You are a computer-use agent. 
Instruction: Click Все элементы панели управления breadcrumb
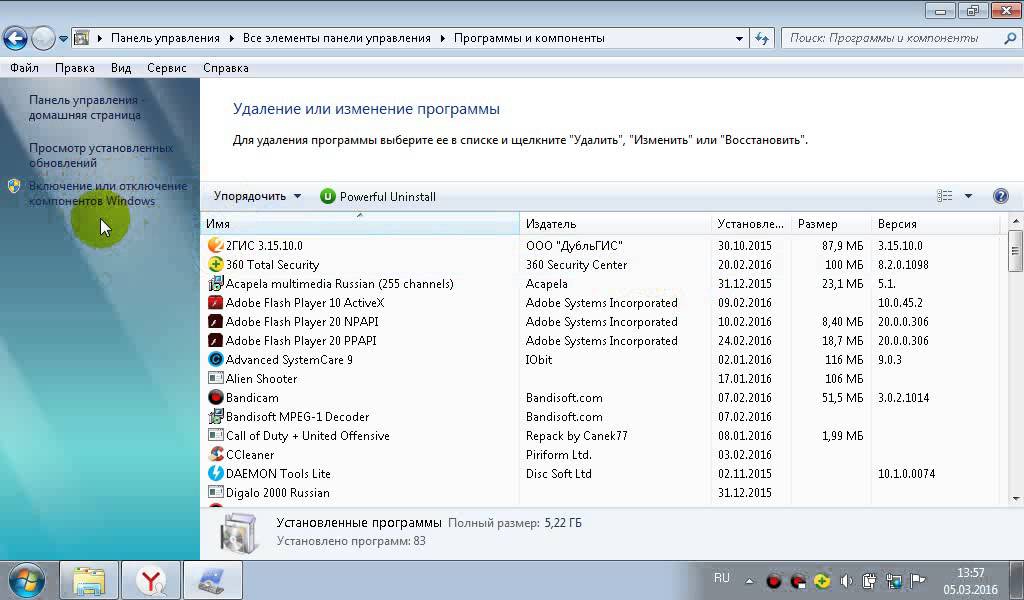[x=336, y=39]
